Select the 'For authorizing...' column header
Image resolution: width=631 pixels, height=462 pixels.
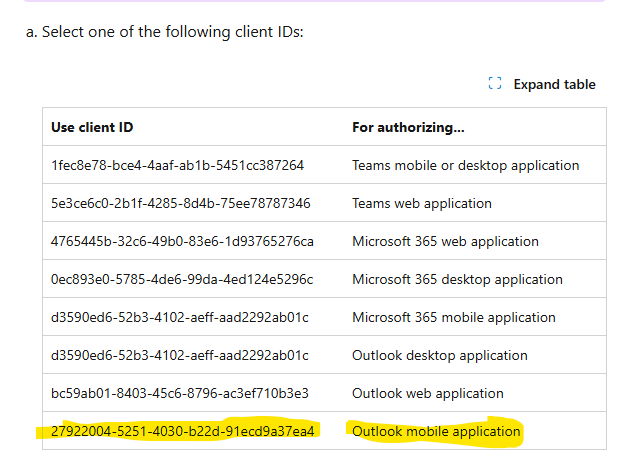pos(408,127)
